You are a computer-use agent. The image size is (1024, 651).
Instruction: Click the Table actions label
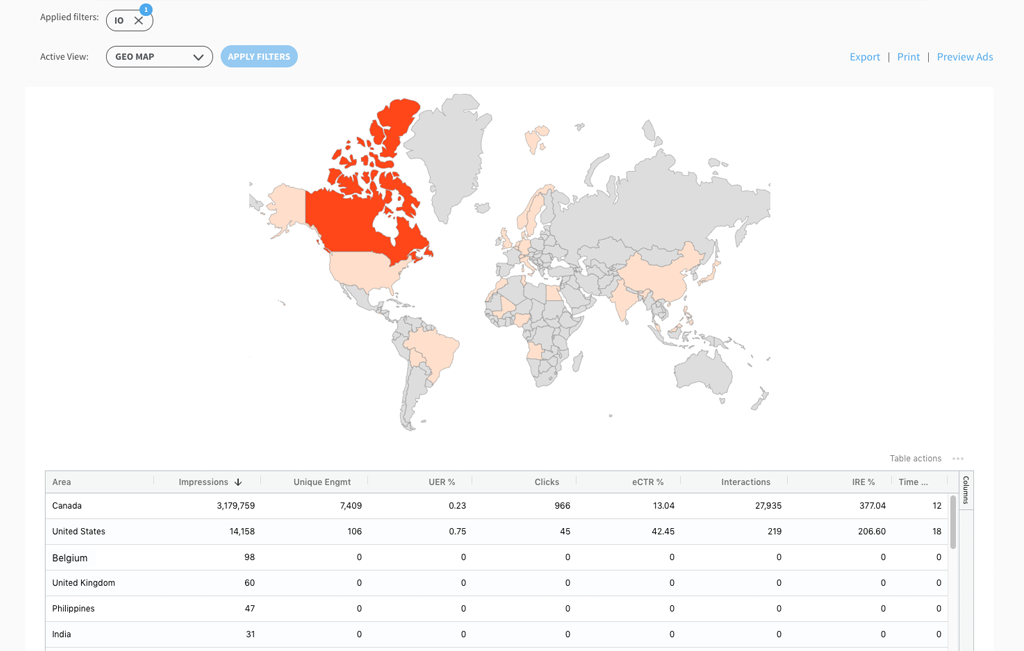[915, 458]
